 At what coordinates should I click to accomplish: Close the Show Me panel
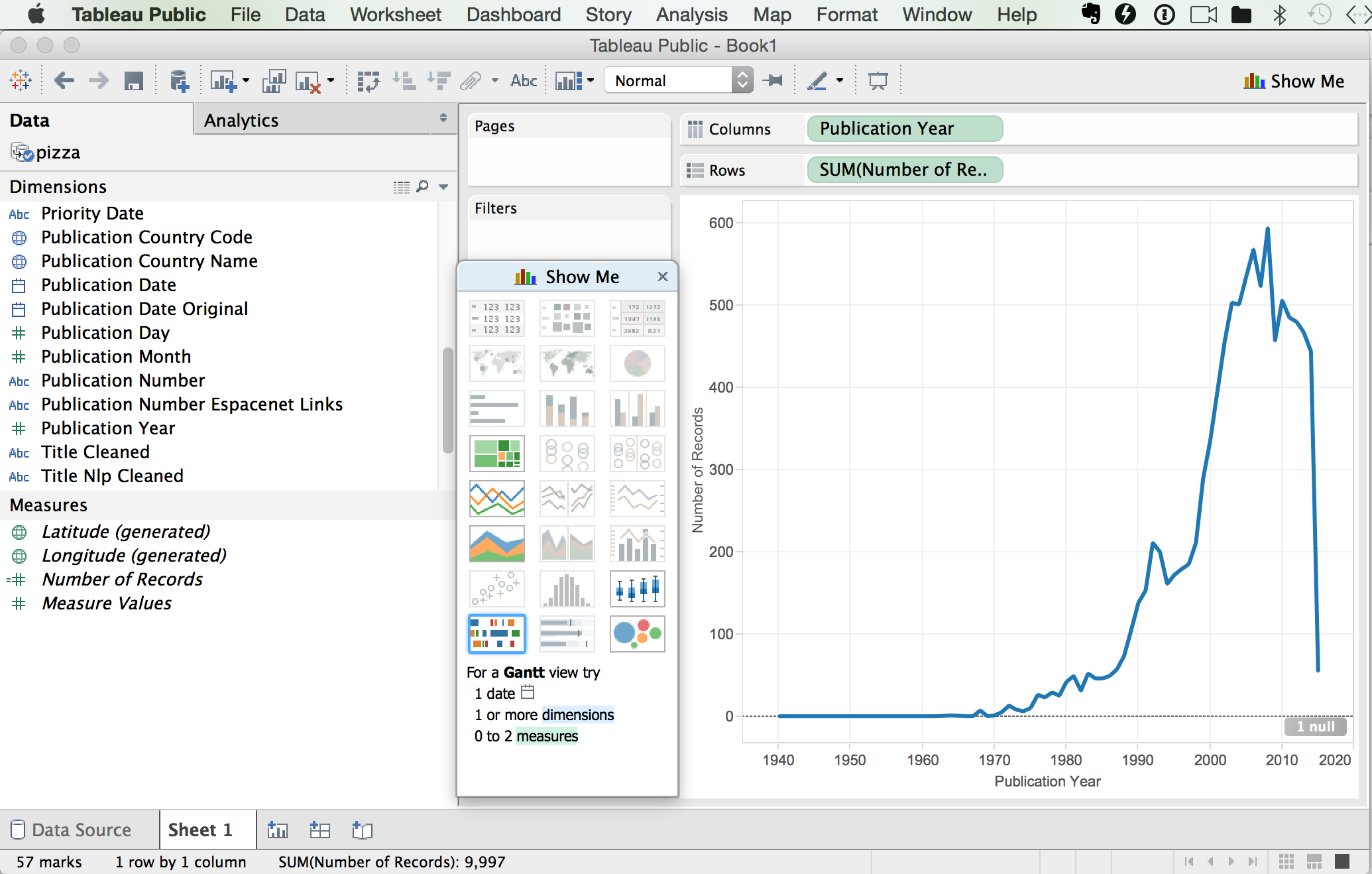click(662, 277)
